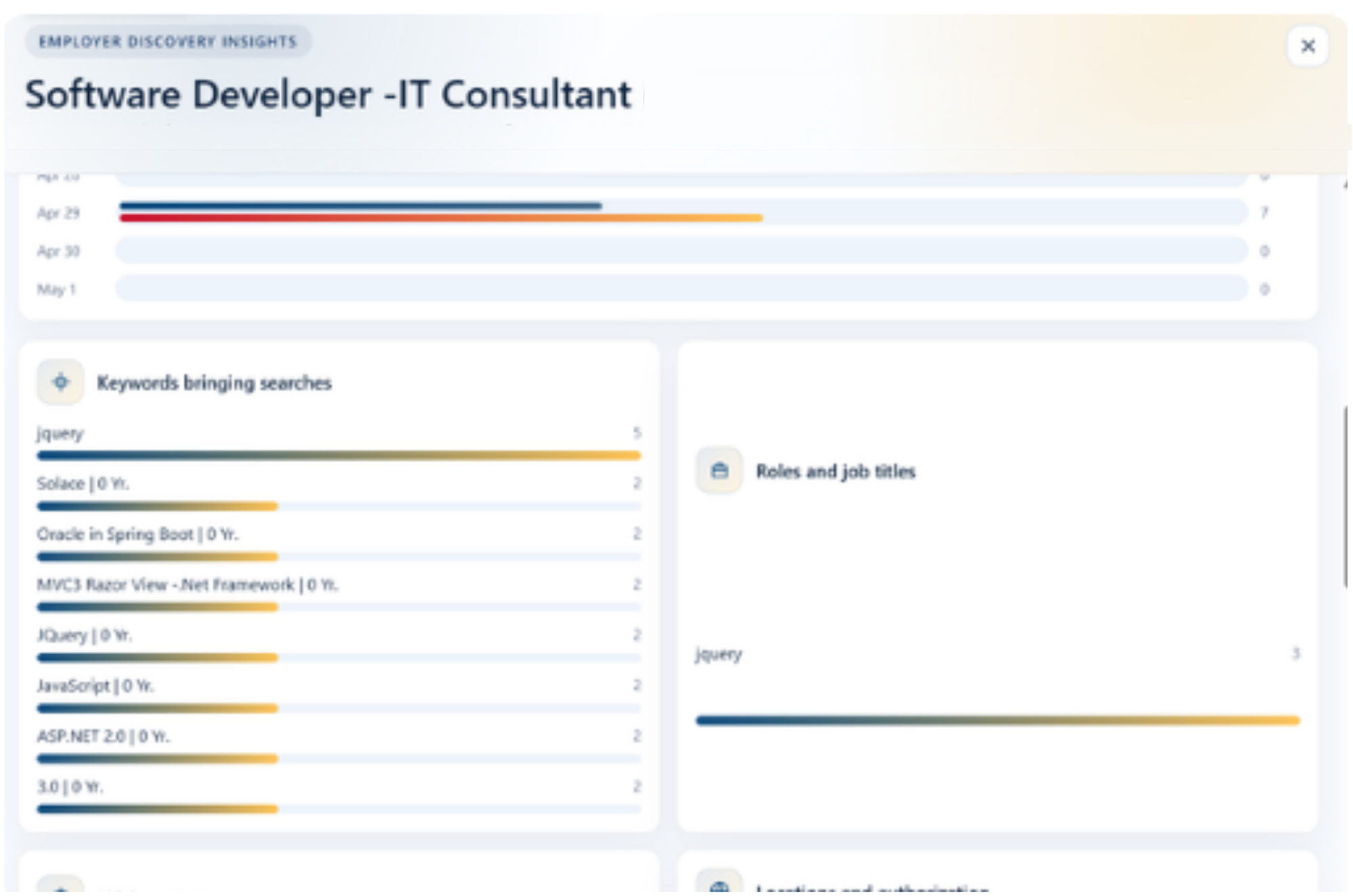The height and width of the screenshot is (896, 1353).
Task: Select the ASP.NET 2.0 | 0 Yr. keyword
Action: 104,736
